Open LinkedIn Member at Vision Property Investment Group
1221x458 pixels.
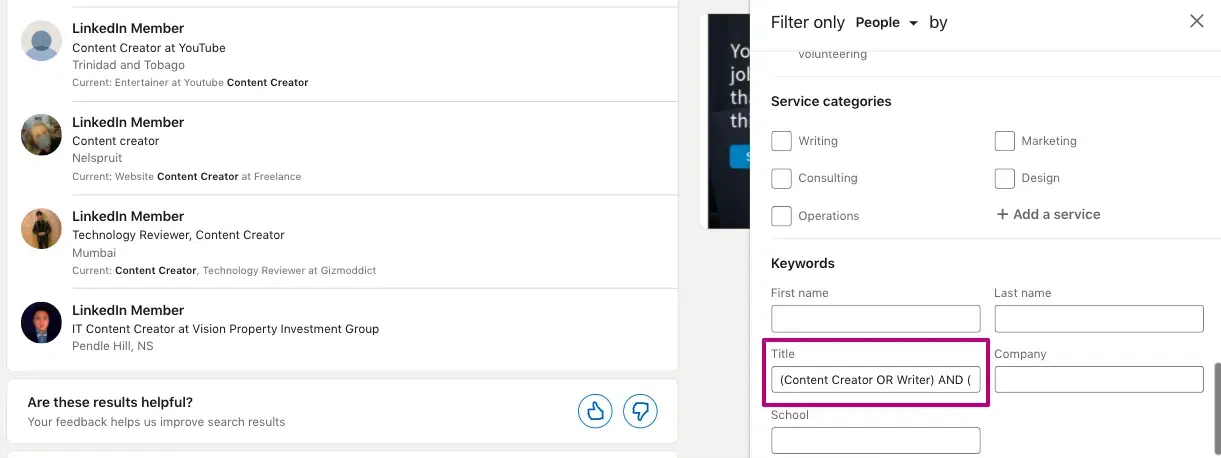[128, 310]
